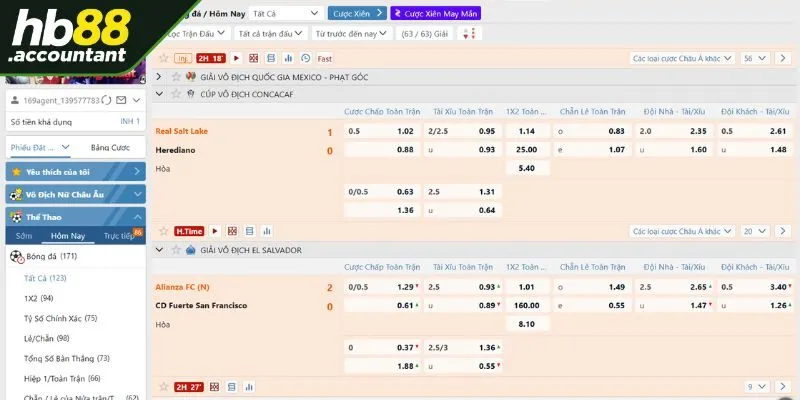Favorite El Salvador league with star
This screenshot has width=800, height=400.
point(177,250)
